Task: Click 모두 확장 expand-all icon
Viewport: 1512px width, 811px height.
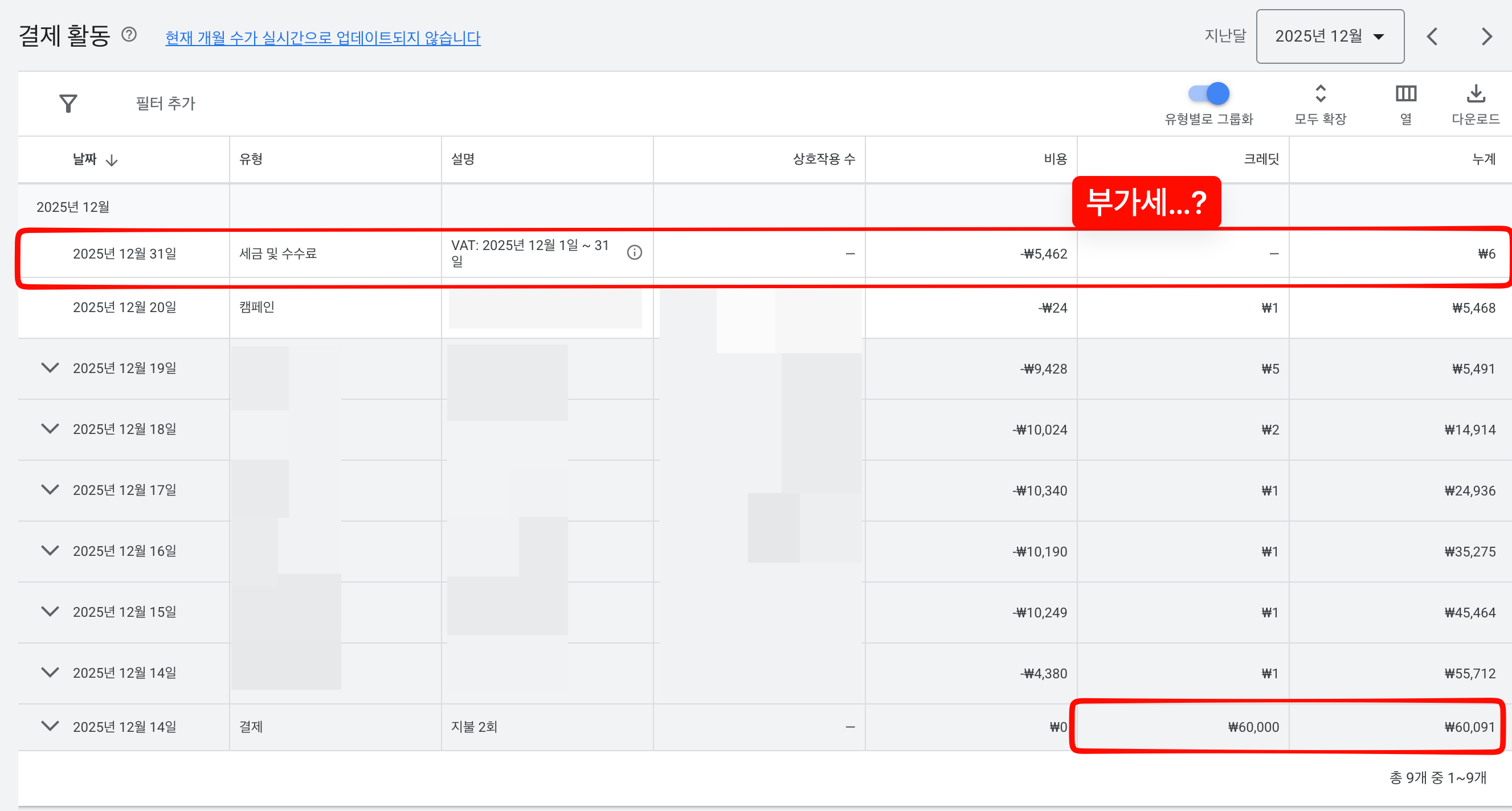Action: pos(1320,94)
